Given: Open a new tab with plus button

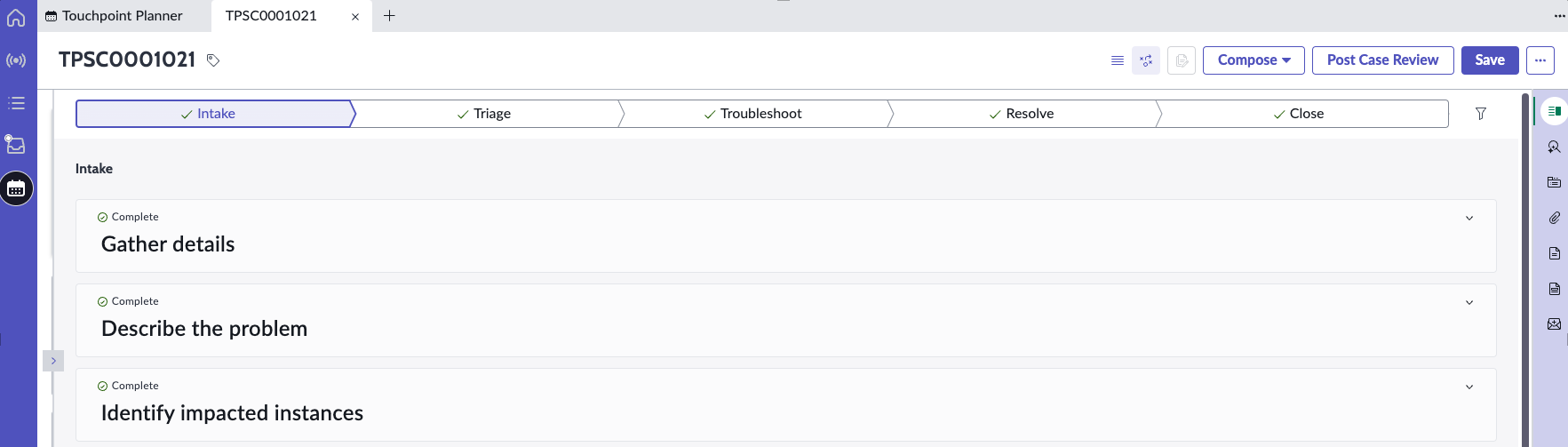Looking at the screenshot, I should 389,16.
